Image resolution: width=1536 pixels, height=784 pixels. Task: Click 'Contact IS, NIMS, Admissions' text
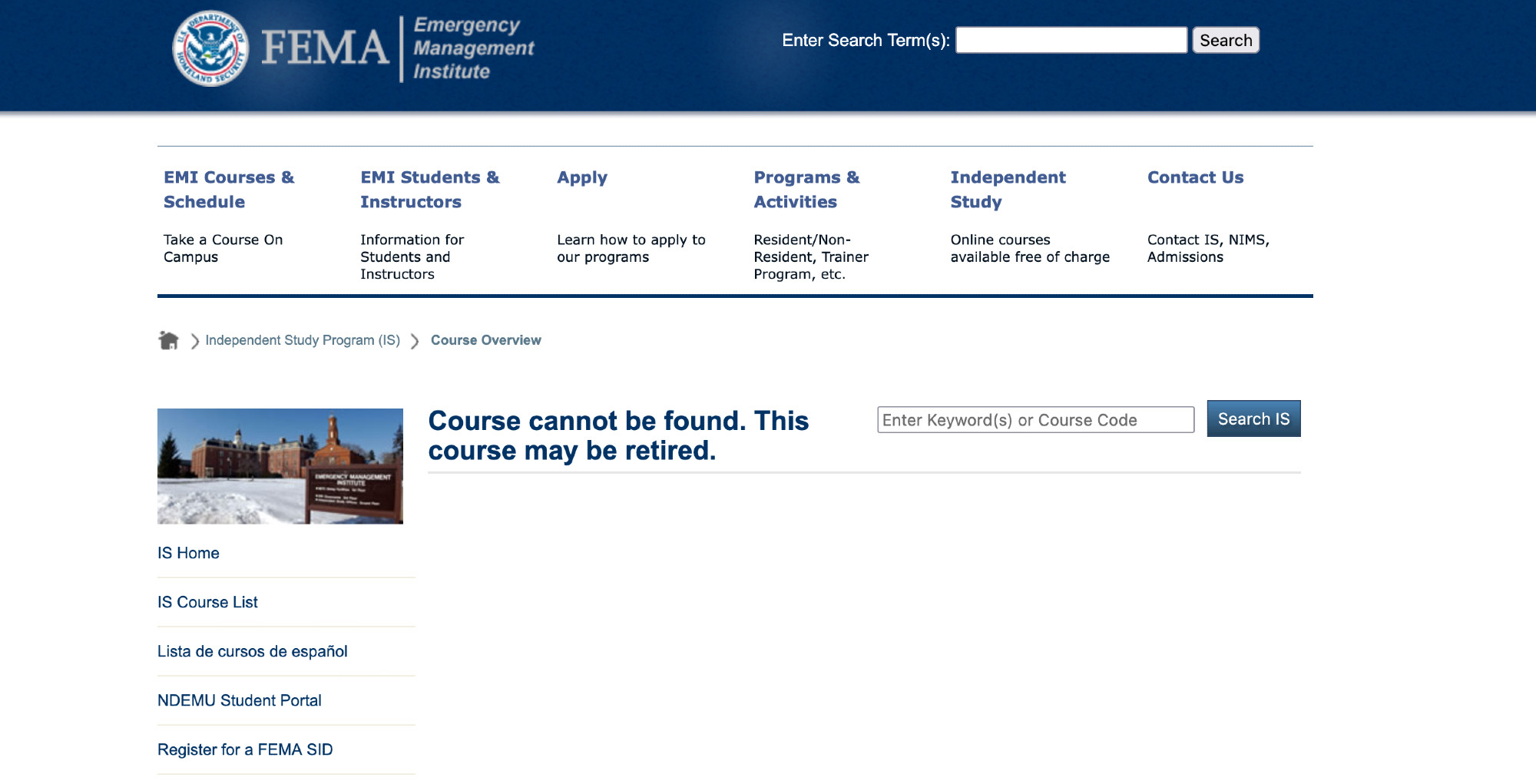(x=1208, y=248)
